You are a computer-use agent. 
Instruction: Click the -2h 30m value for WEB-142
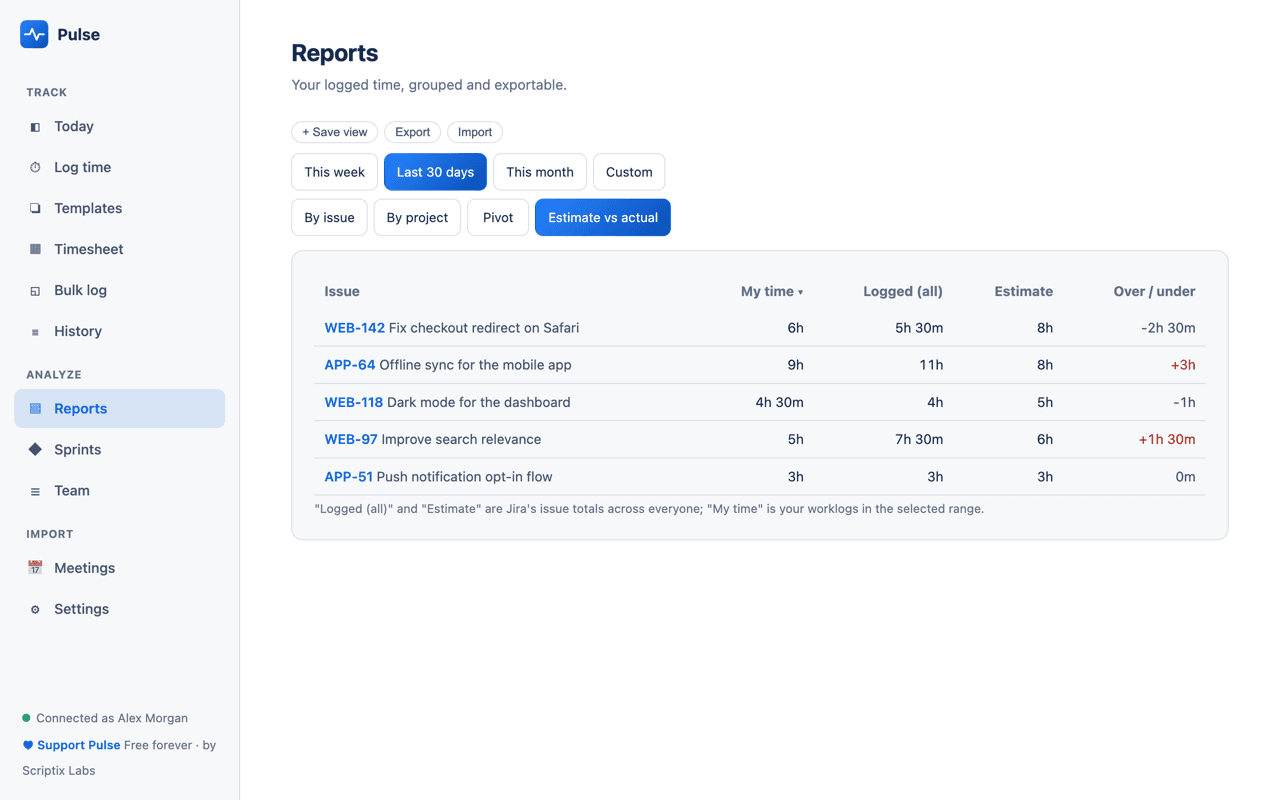click(x=1168, y=328)
